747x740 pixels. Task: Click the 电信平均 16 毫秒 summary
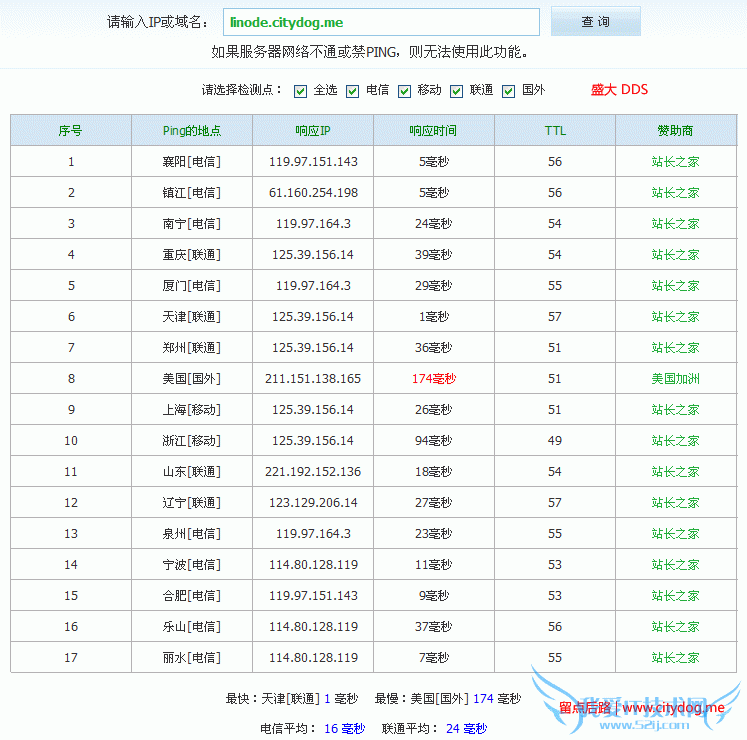pyautogui.click(x=313, y=728)
